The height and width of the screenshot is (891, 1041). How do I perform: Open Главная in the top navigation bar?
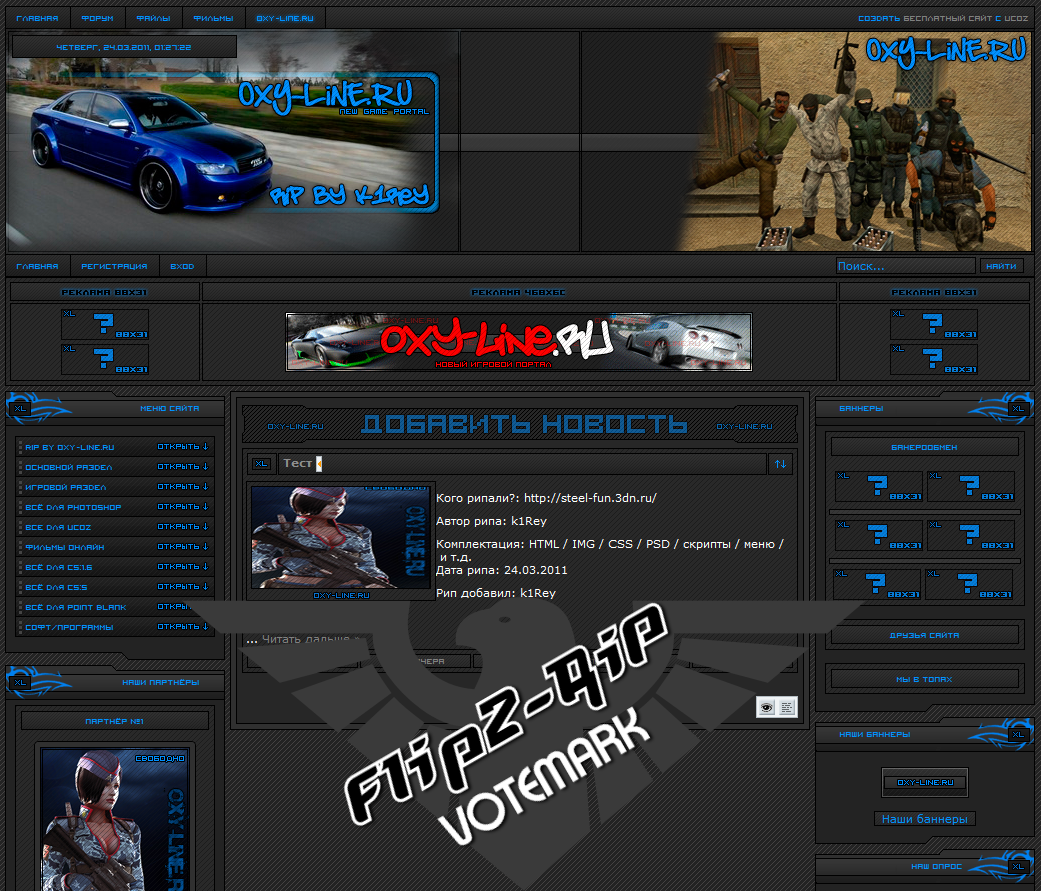point(37,19)
